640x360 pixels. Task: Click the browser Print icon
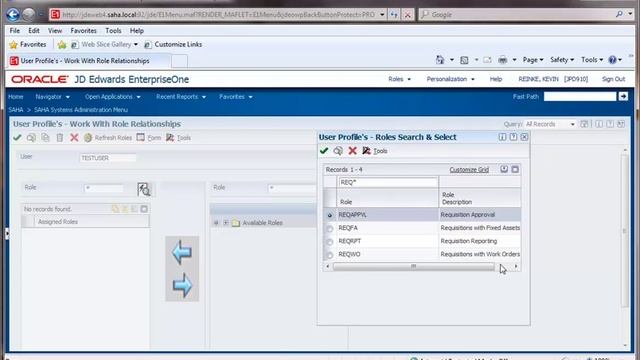point(502,60)
